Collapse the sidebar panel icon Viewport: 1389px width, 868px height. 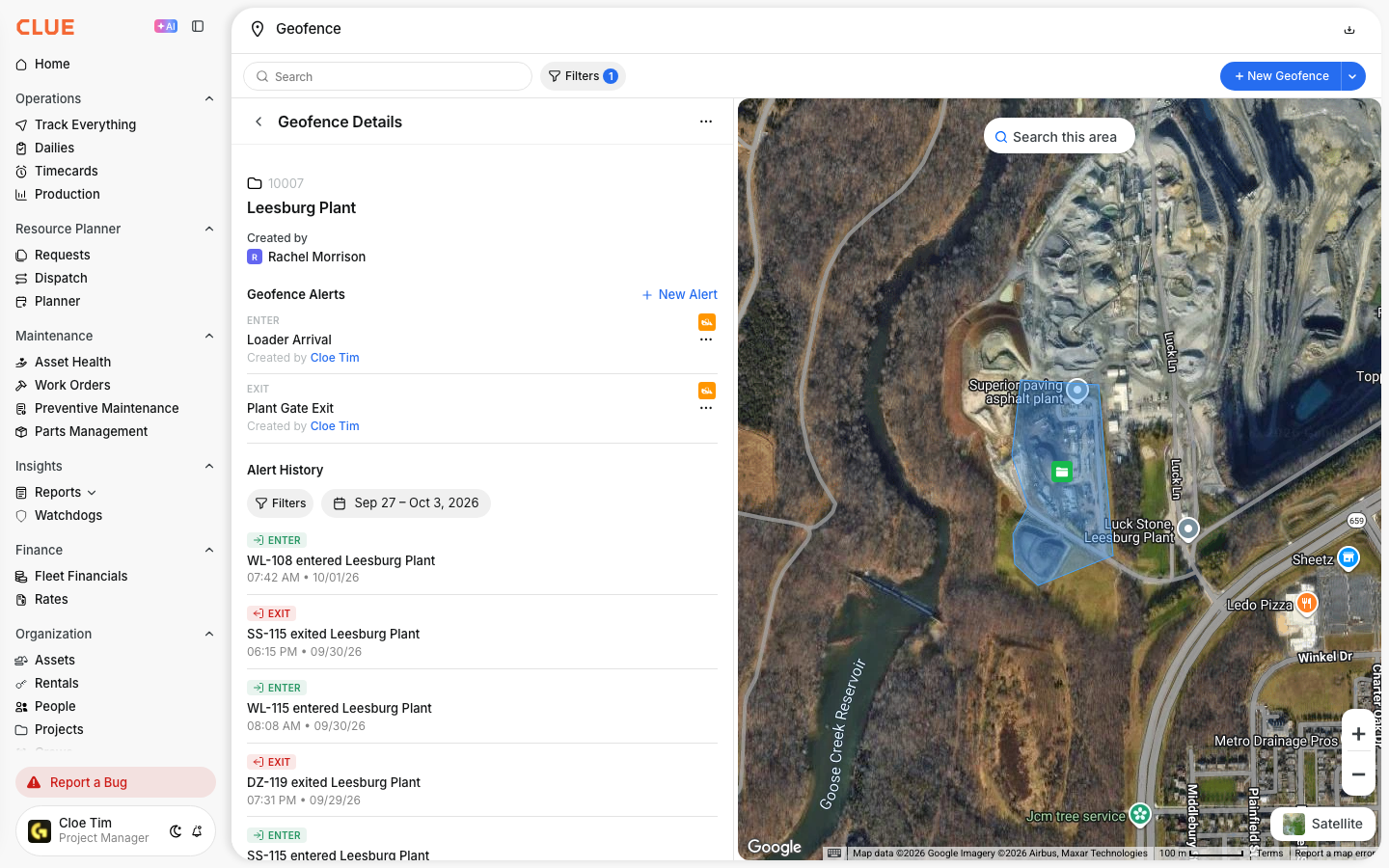(x=198, y=27)
